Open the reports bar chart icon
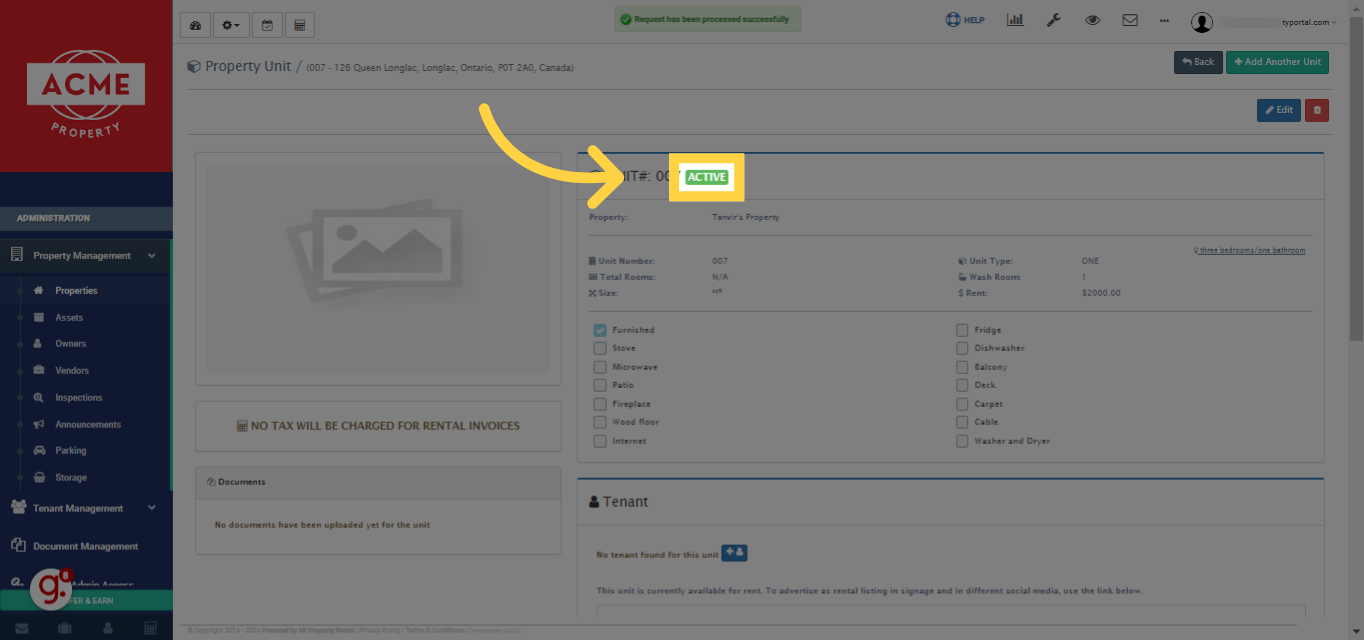The width and height of the screenshot is (1364, 640). [1014, 19]
